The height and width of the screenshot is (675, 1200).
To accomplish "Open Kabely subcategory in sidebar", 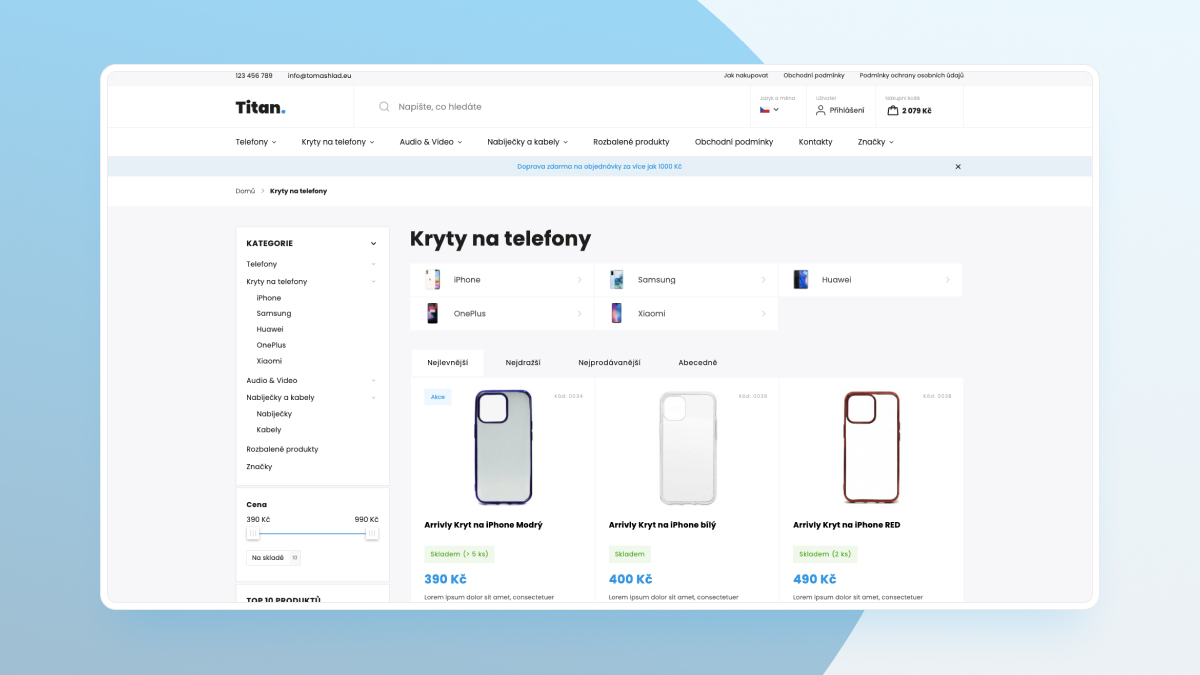I will pyautogui.click(x=269, y=430).
